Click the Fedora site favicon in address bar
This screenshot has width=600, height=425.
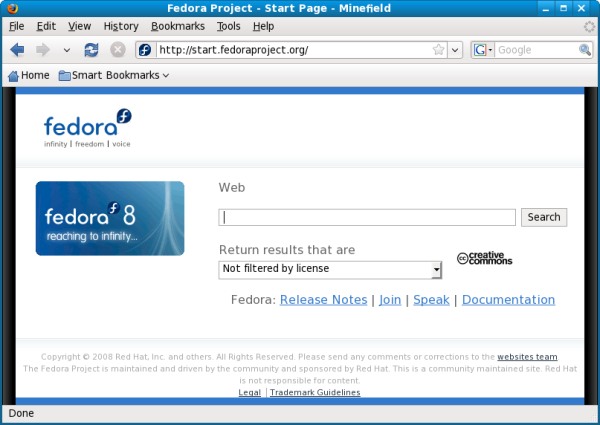point(145,50)
